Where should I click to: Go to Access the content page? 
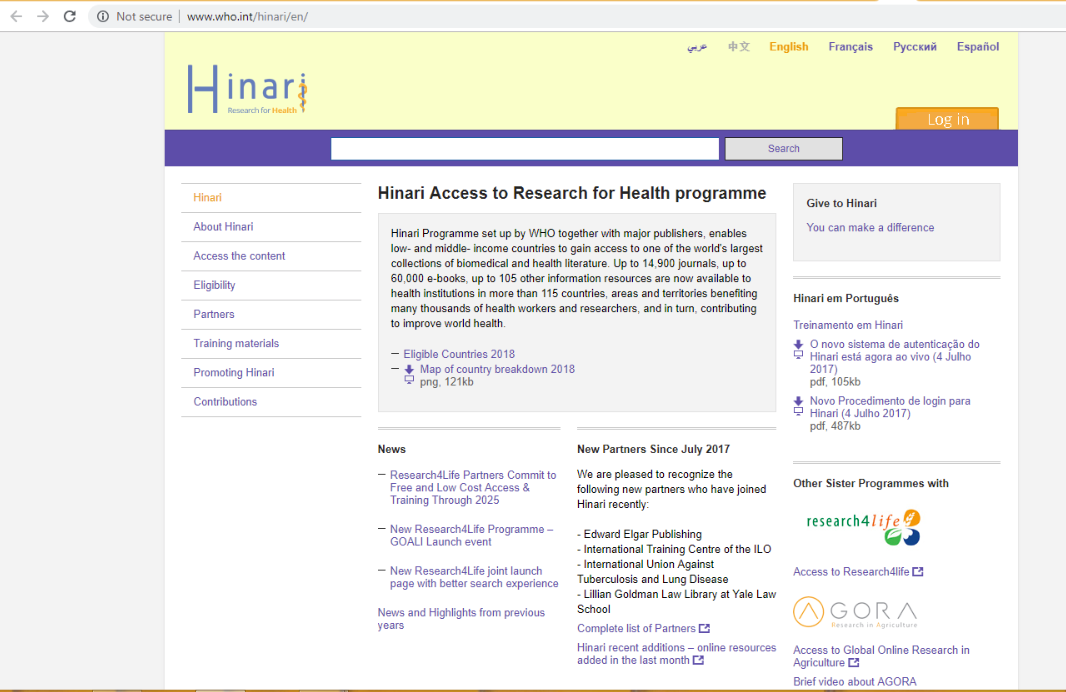[x=239, y=256]
